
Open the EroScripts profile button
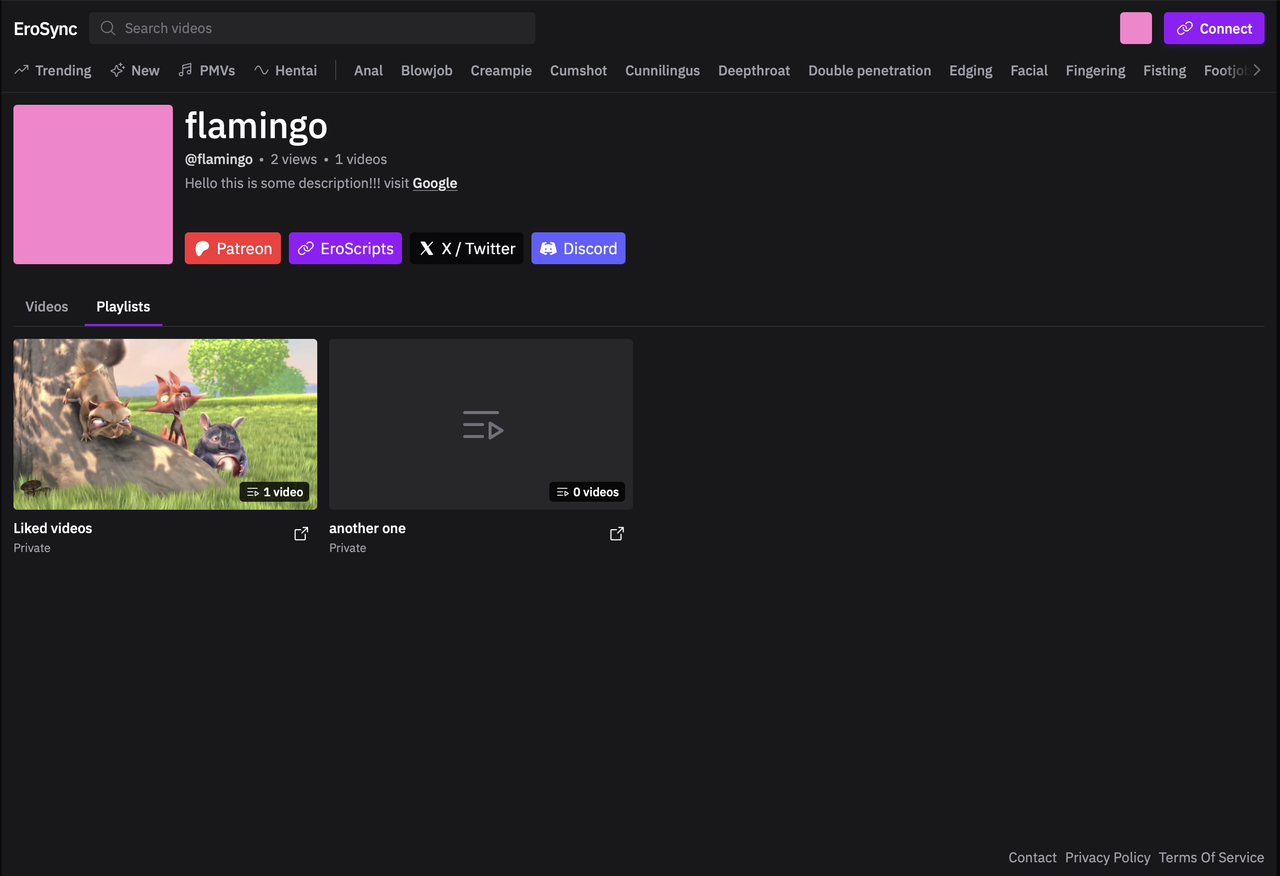[345, 248]
